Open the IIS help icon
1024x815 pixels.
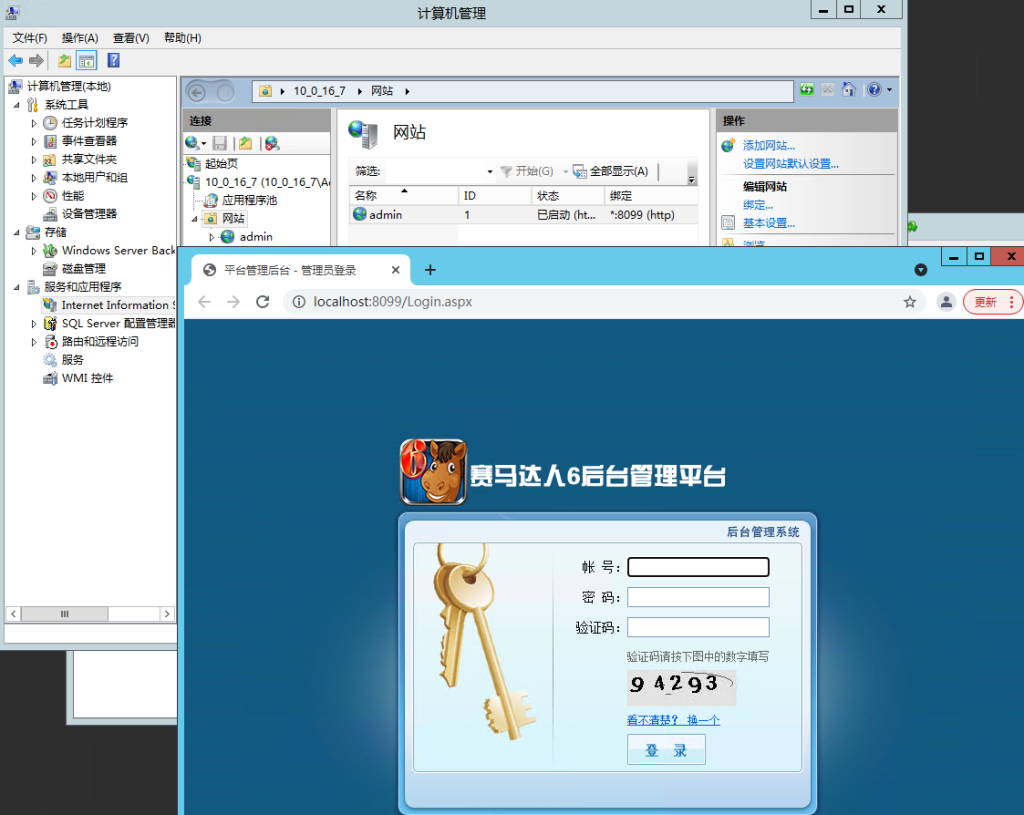(874, 90)
